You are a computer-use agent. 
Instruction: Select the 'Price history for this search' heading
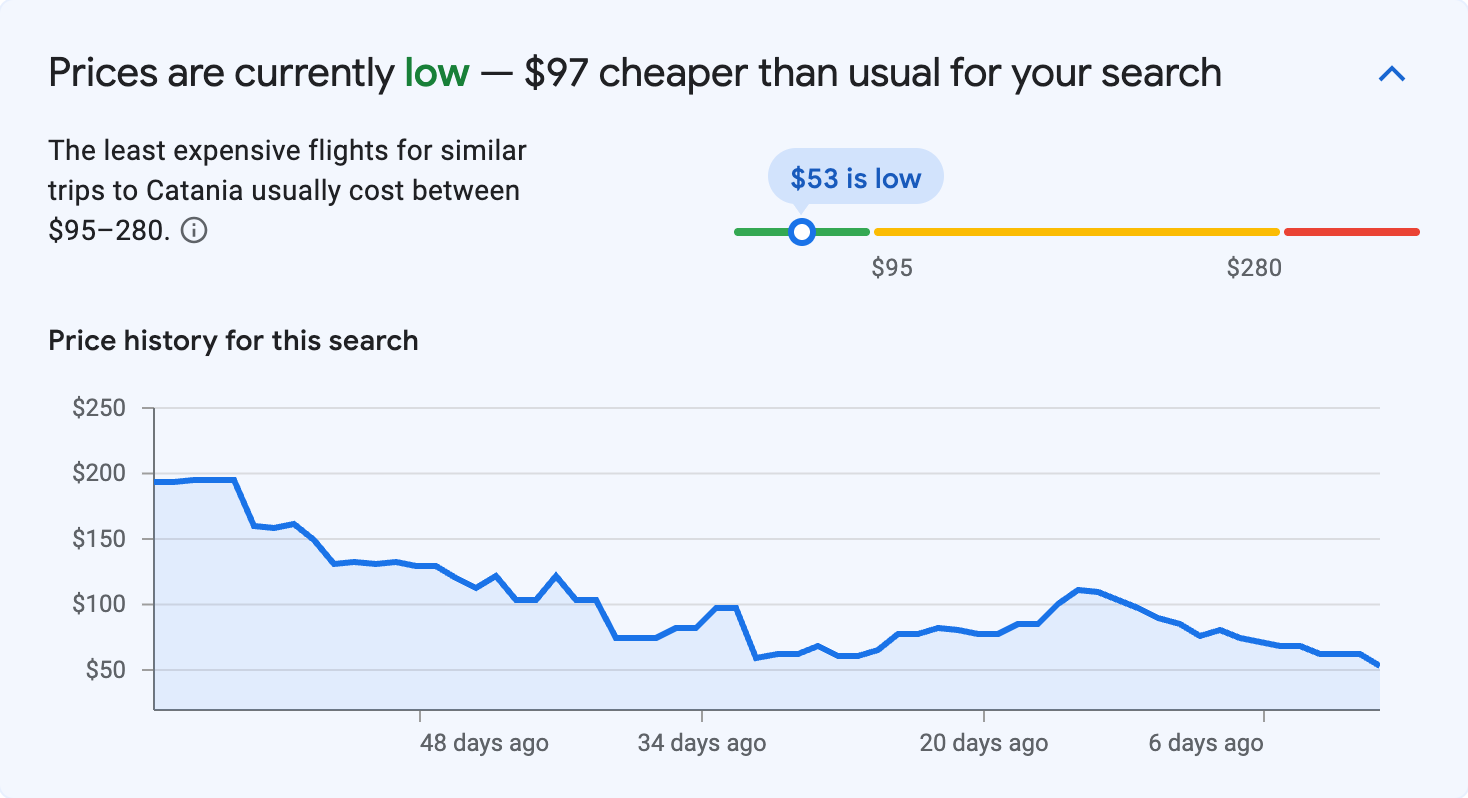click(233, 340)
